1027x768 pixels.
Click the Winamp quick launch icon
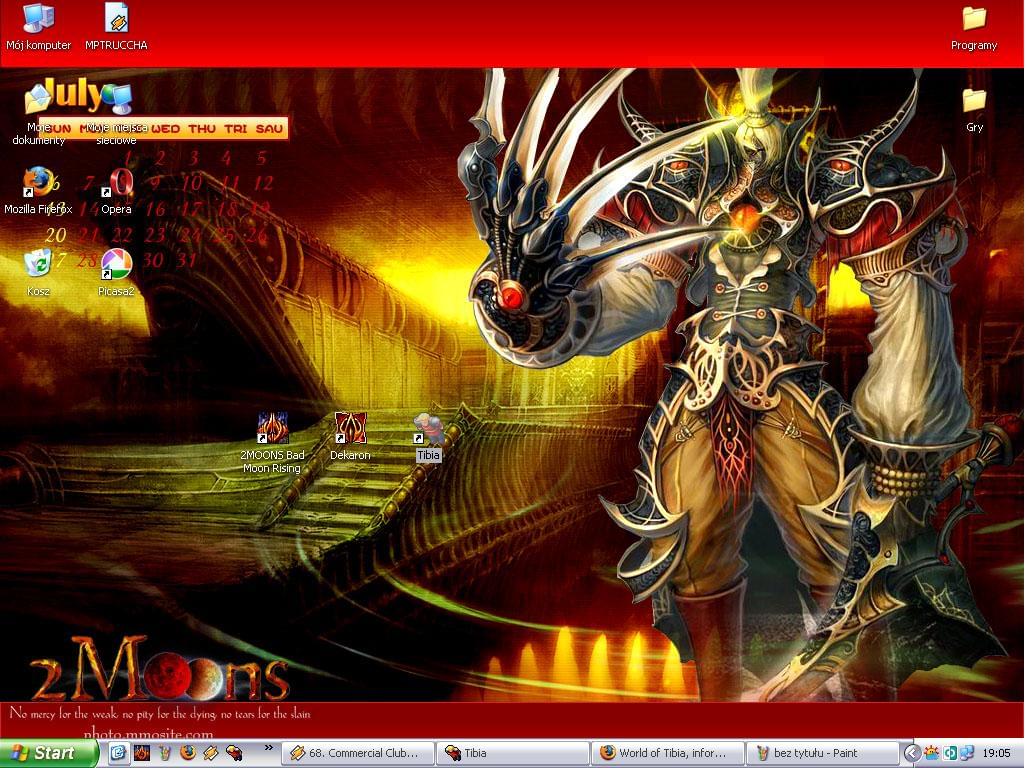tap(211, 753)
